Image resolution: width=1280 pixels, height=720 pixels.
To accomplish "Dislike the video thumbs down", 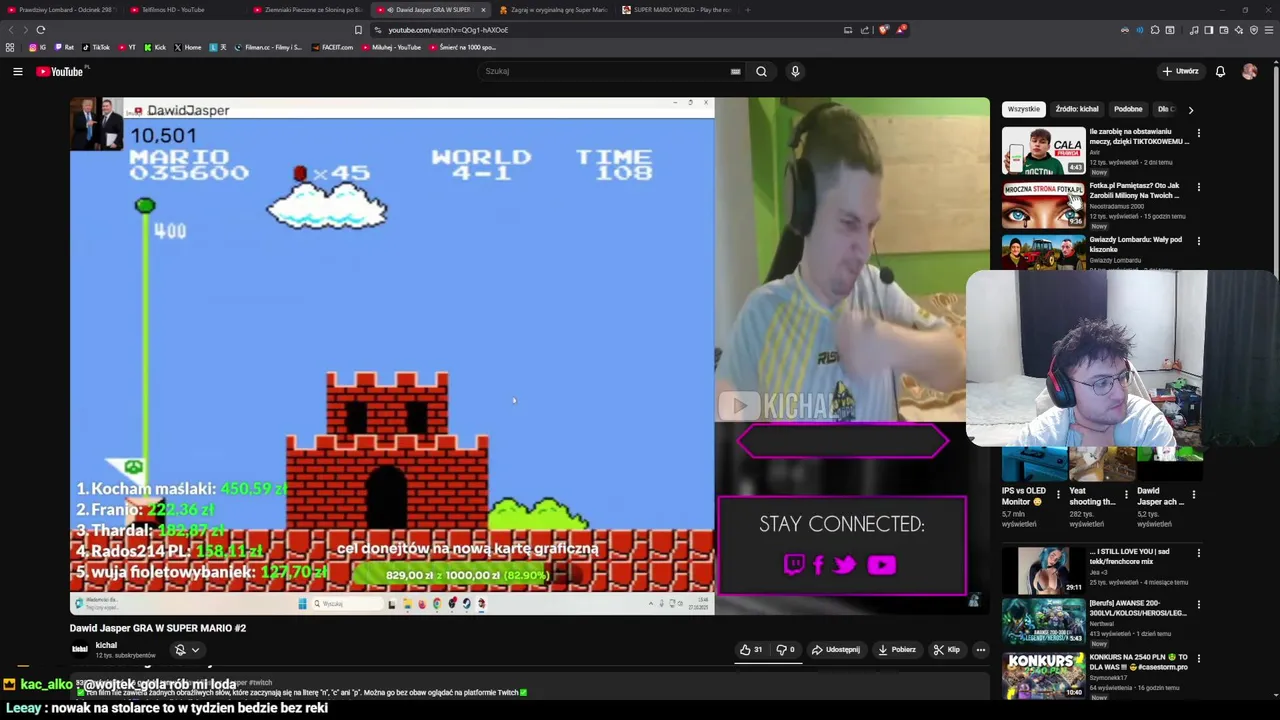I will [x=786, y=650].
